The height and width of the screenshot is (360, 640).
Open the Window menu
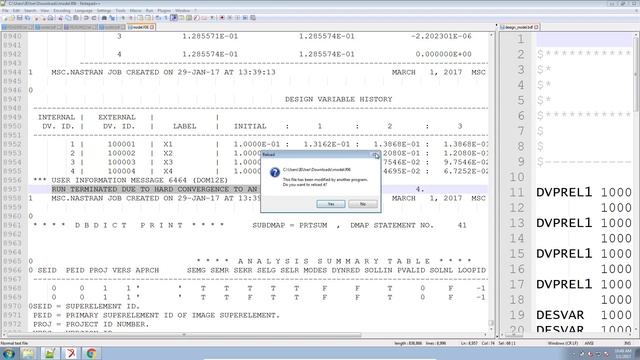182,11
